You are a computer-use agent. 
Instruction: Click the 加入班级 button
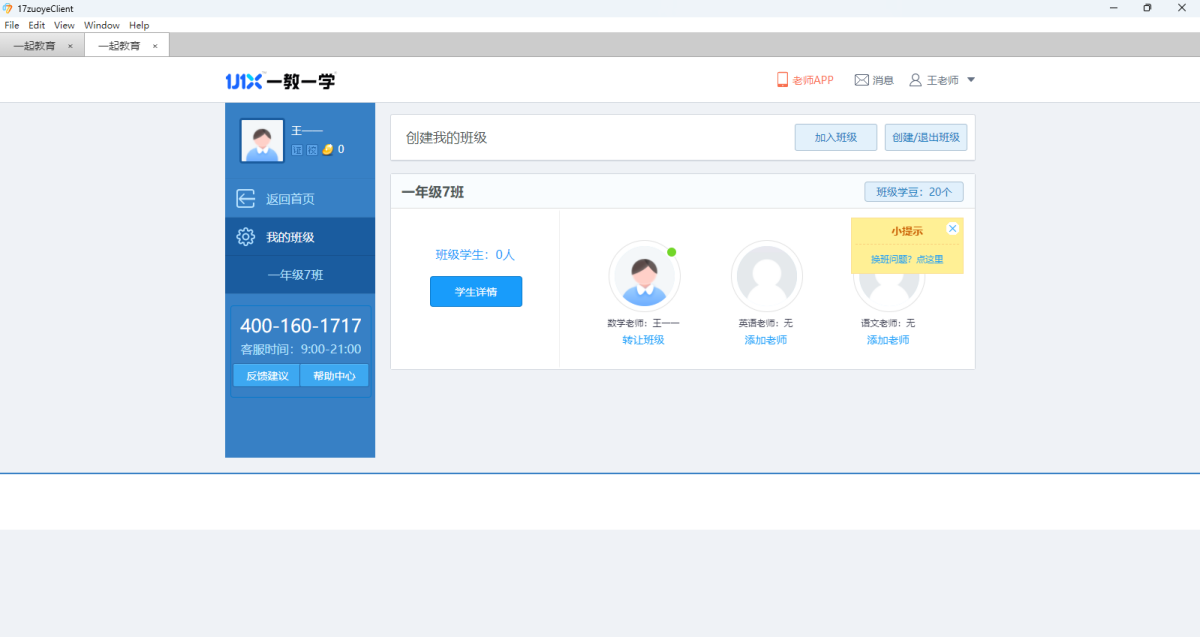pos(835,137)
